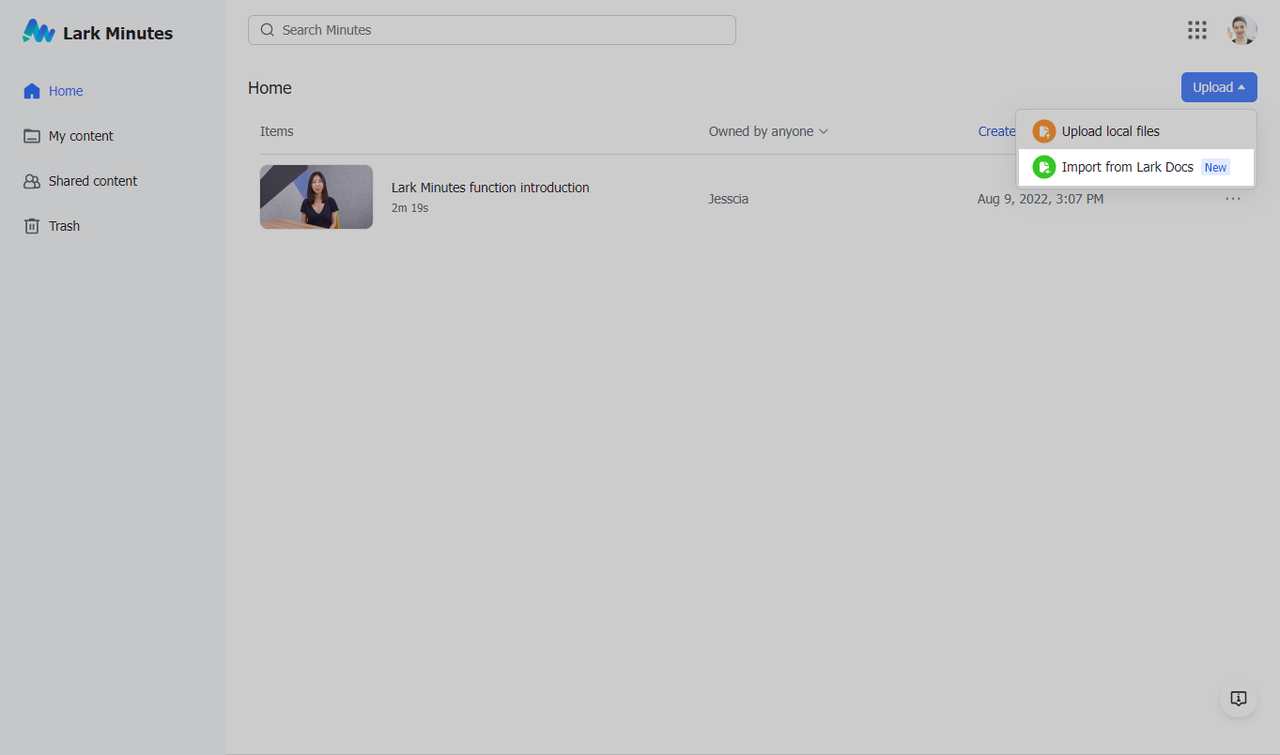The height and width of the screenshot is (755, 1280).
Task: Click the Lark Minutes logo
Action: 39,32
